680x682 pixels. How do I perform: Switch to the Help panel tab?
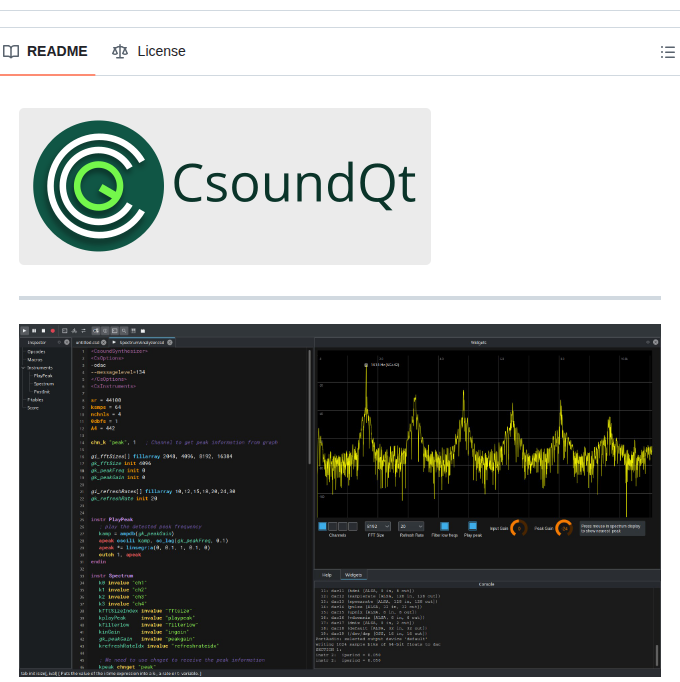pos(327,575)
